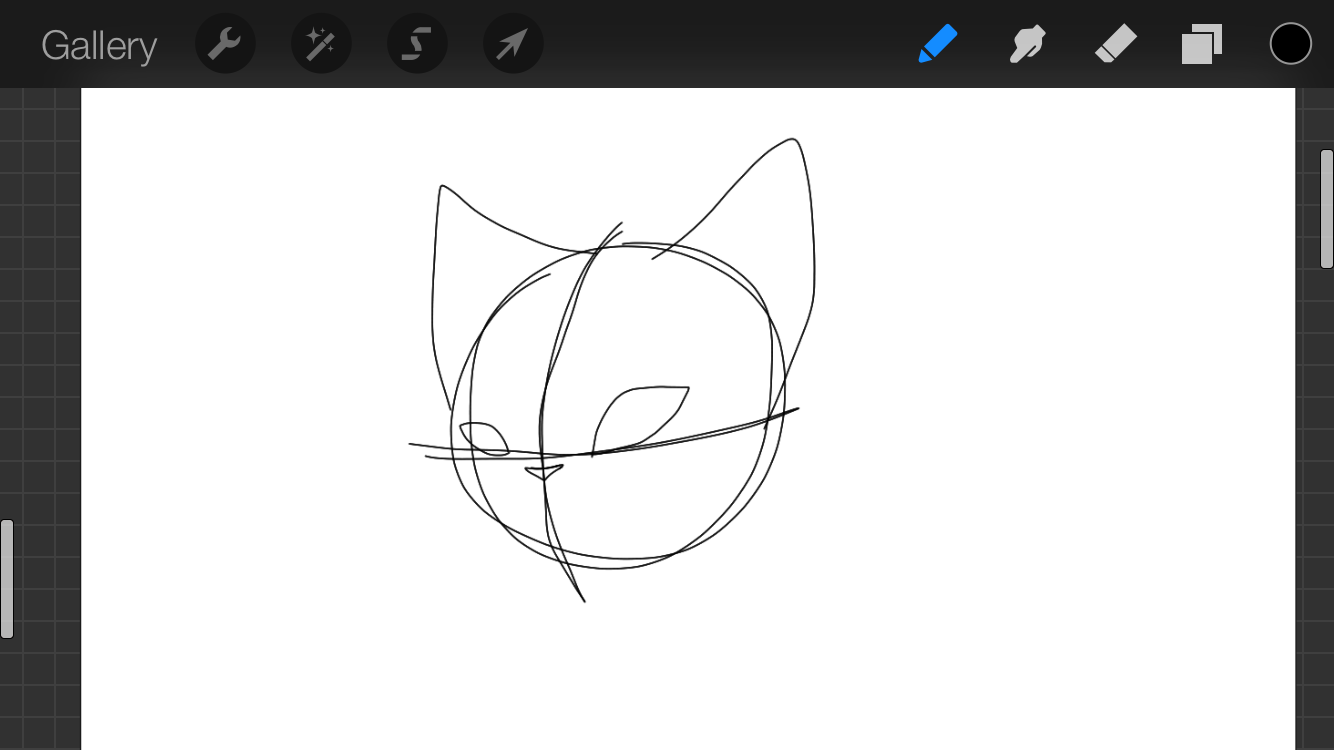Image resolution: width=1334 pixels, height=750 pixels.
Task: Open the black color picker circle
Action: click(1290, 44)
